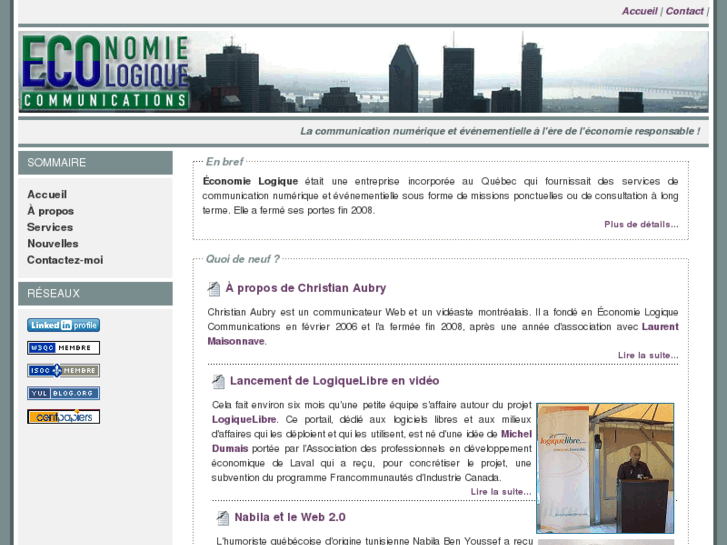Image resolution: width=727 pixels, height=545 pixels.
Task: Click document icon beside Nabila et le Web 2.0
Action: click(223, 518)
